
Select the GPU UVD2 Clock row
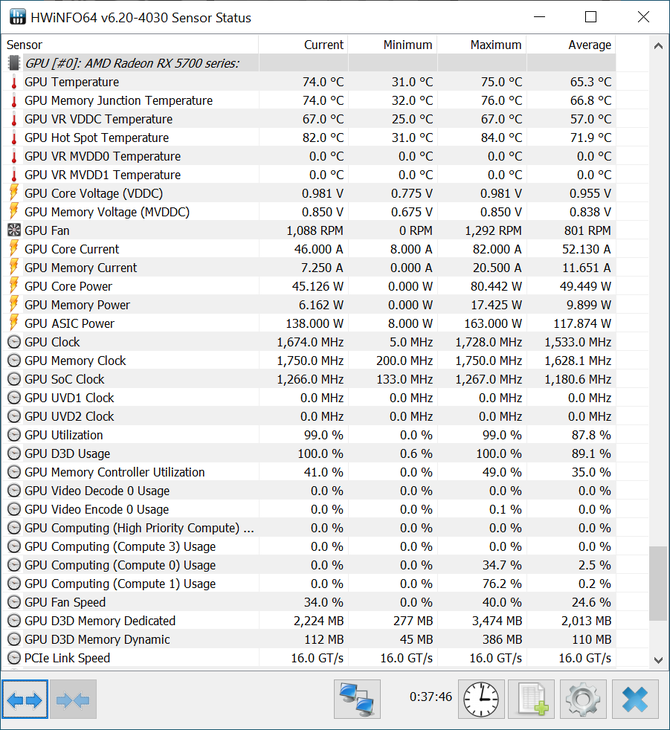(309, 416)
